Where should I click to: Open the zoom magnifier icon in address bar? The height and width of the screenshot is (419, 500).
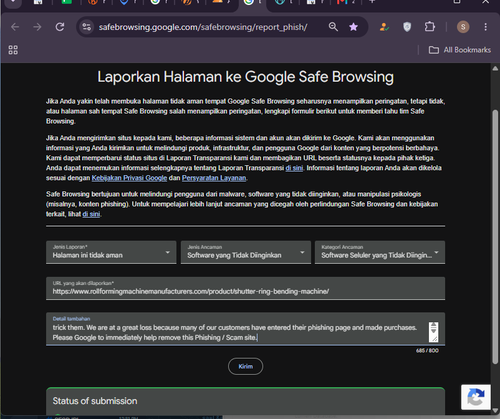click(333, 27)
